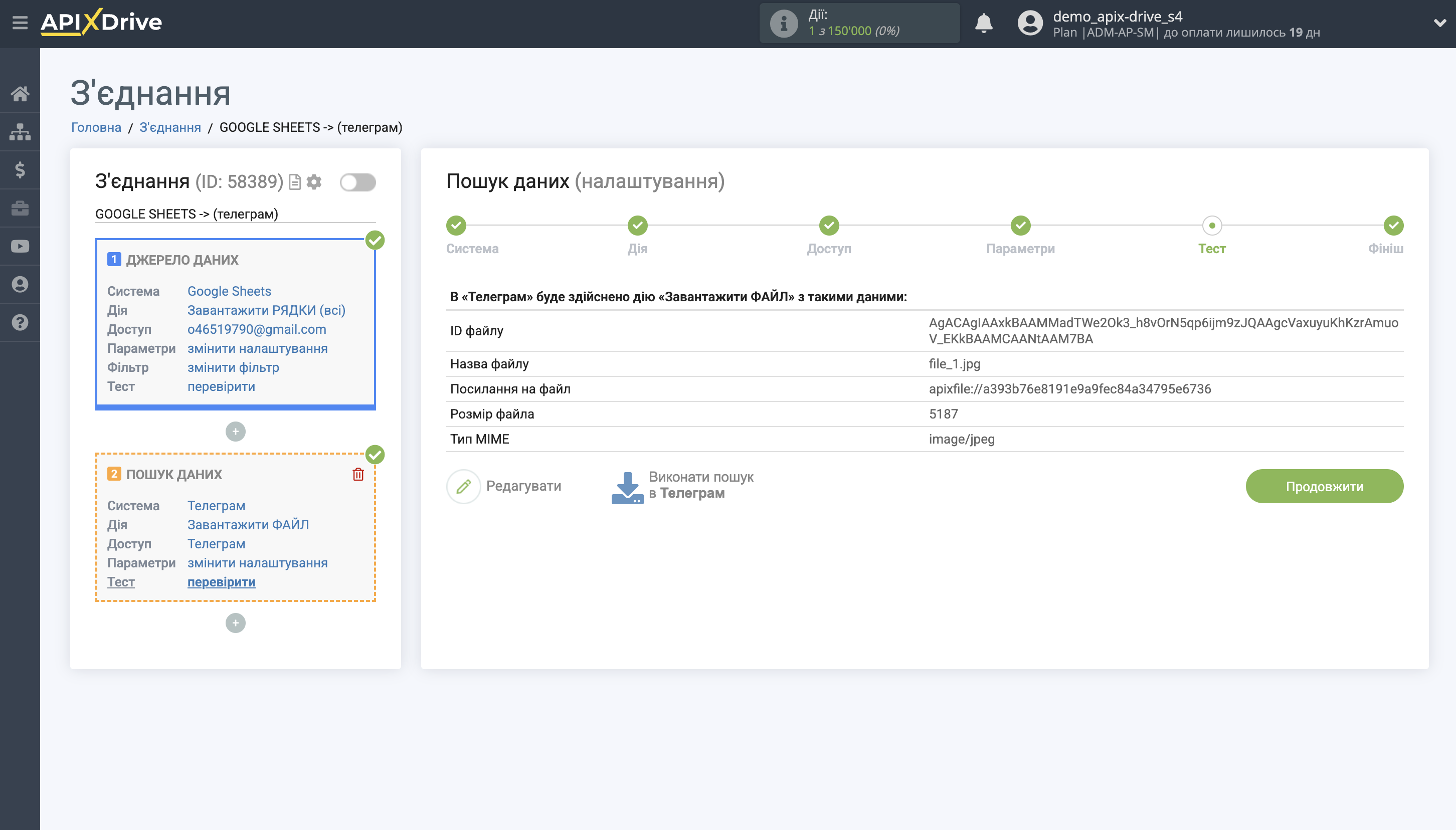Open the connections hierarchy sidebar icon
Image resolution: width=1456 pixels, height=830 pixels.
pos(21,132)
